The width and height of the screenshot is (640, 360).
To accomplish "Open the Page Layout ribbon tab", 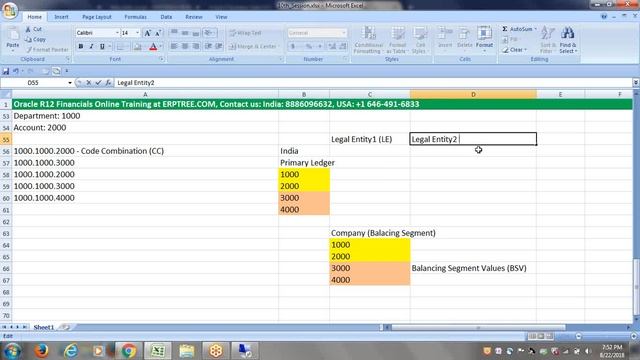I will coord(97,17).
